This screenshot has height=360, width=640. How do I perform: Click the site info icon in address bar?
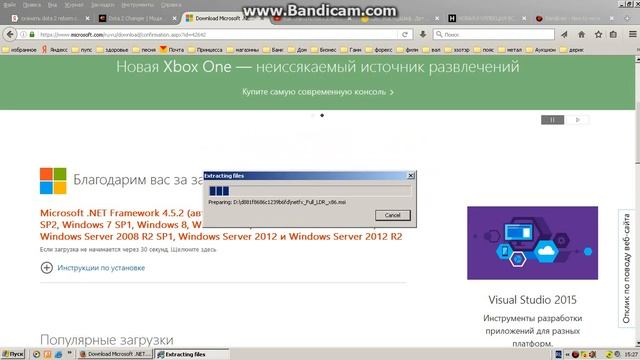[24, 35]
